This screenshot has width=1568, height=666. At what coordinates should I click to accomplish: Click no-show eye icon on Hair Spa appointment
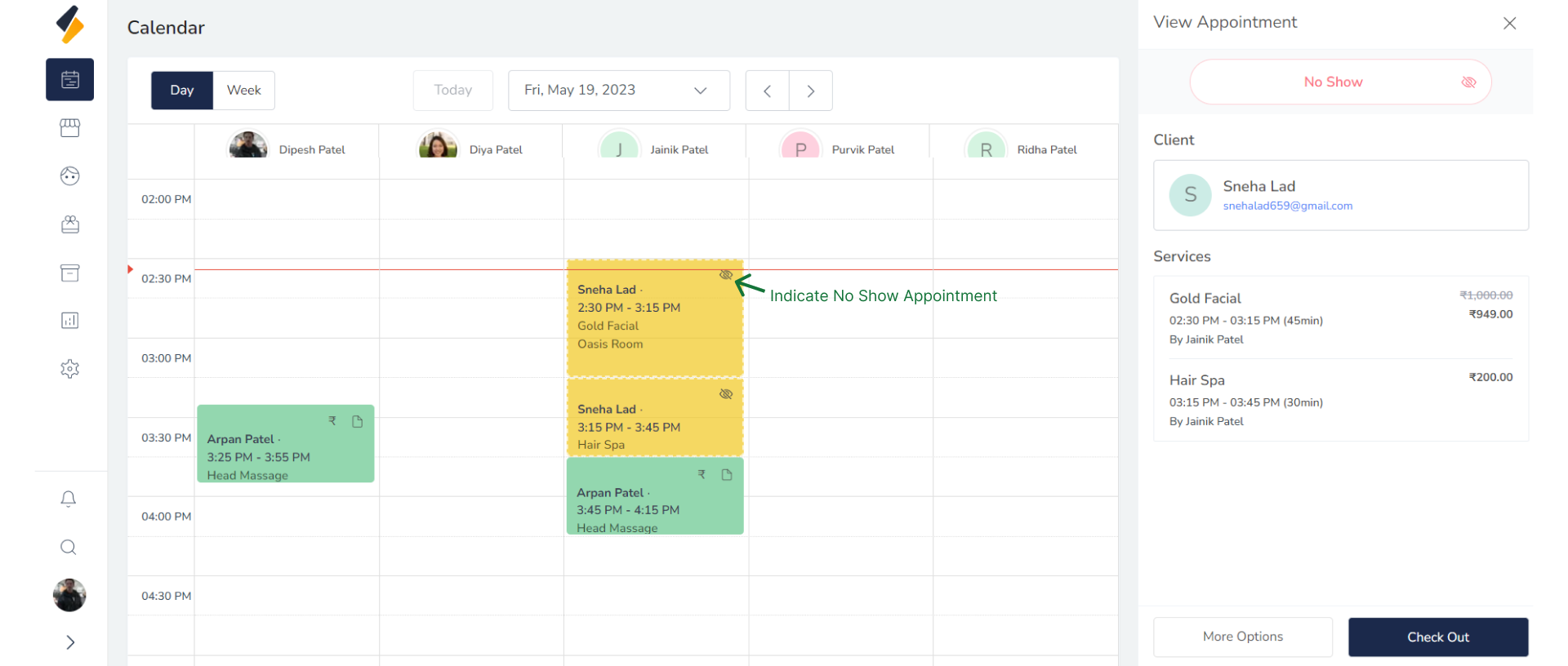725,394
